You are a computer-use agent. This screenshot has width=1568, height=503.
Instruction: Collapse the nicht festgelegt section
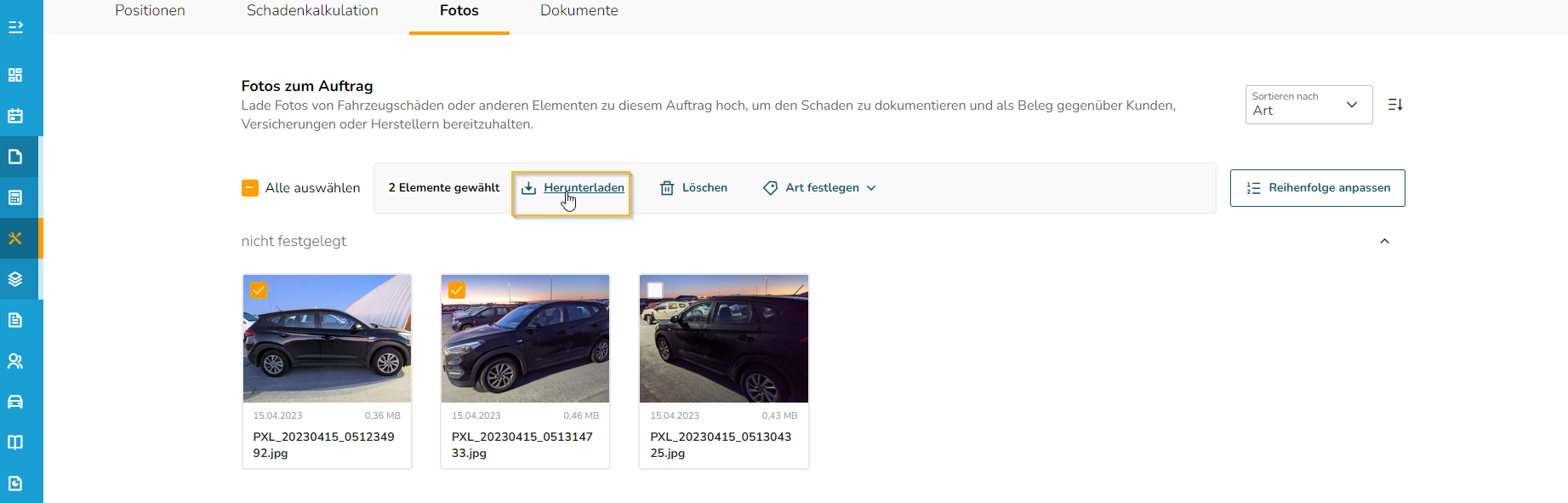(x=1384, y=241)
